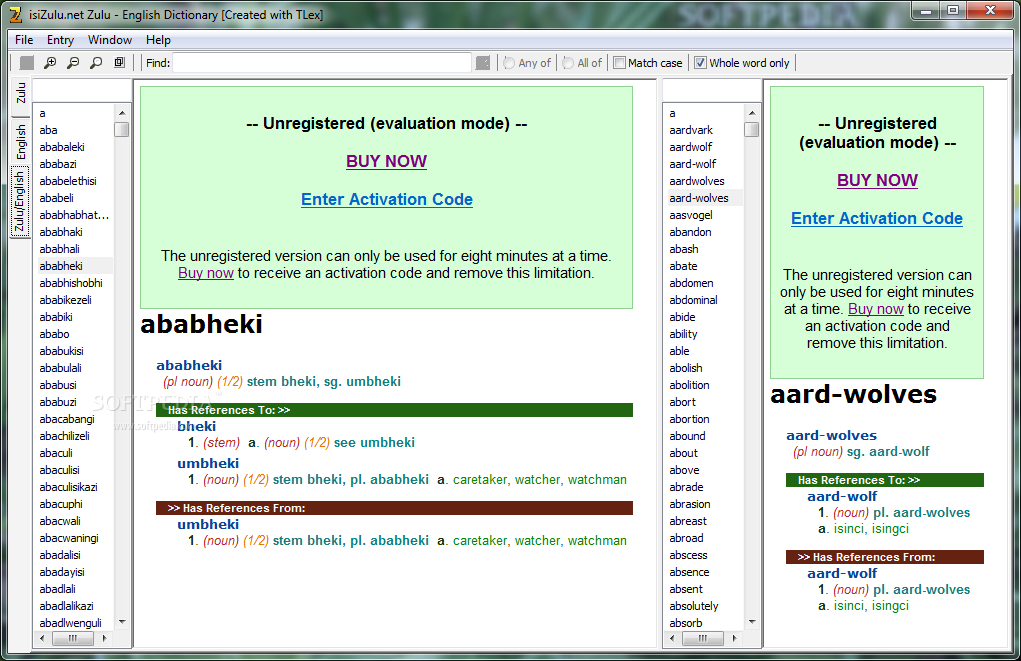Select 'absorb' in the English word list
Screen dimensions: 1021x661
click(x=686, y=623)
